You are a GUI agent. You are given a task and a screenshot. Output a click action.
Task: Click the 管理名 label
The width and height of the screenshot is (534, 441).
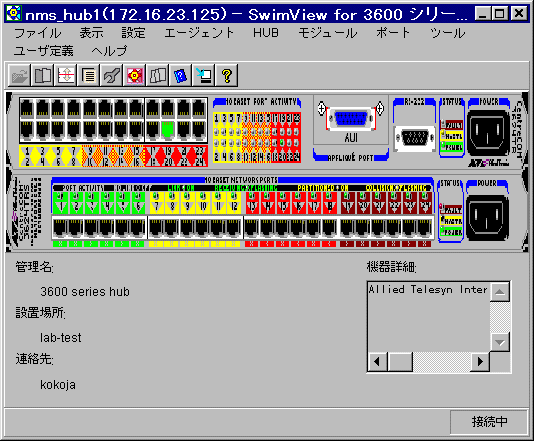(x=34, y=267)
